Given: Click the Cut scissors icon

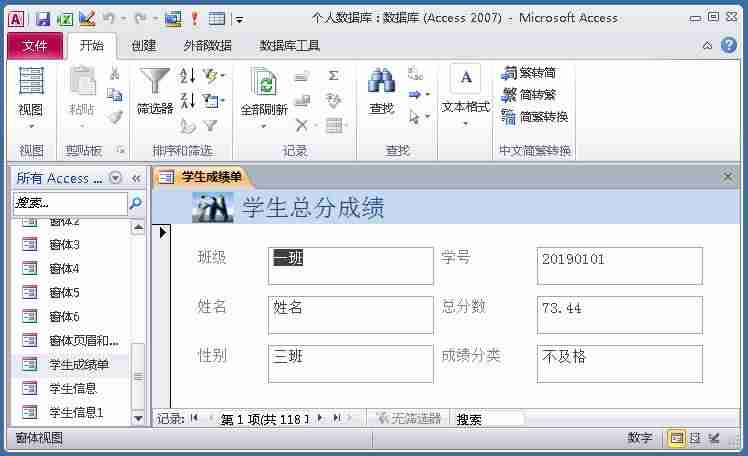Looking at the screenshot, I should 114,73.
